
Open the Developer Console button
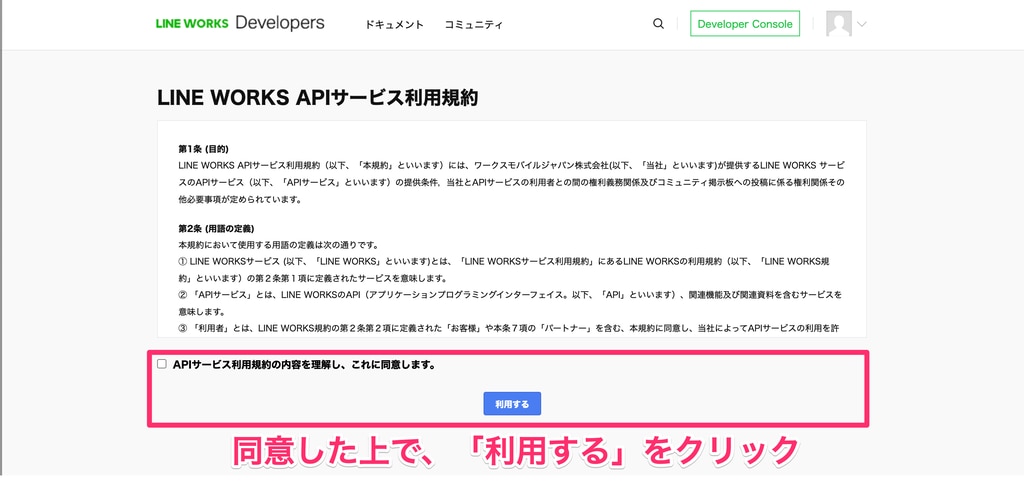click(745, 24)
